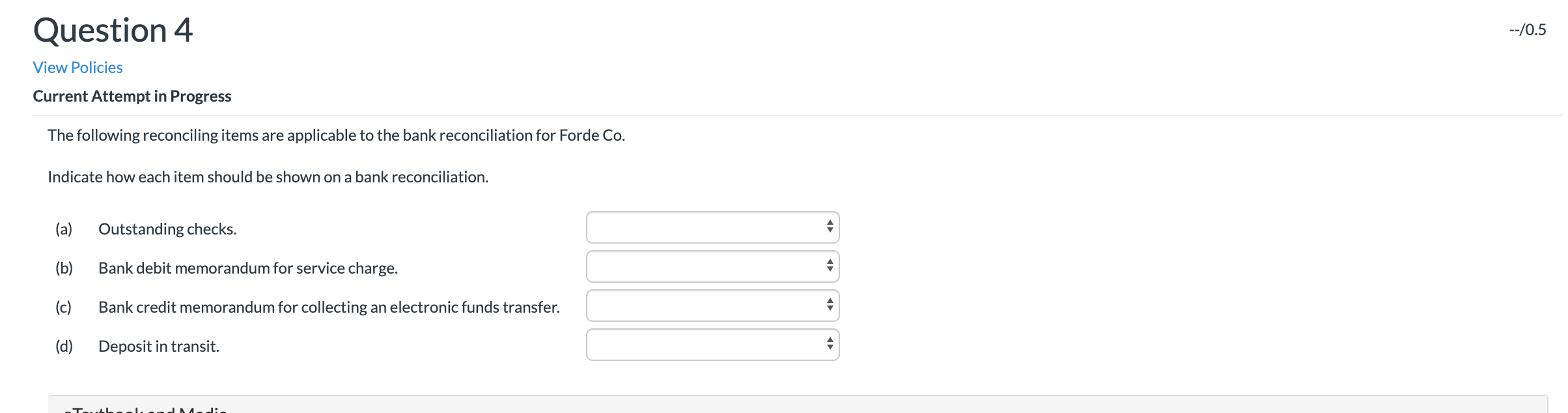Open the dropdown for Deposit in transit
Screen dimensions: 1568x413
[x=712, y=343]
